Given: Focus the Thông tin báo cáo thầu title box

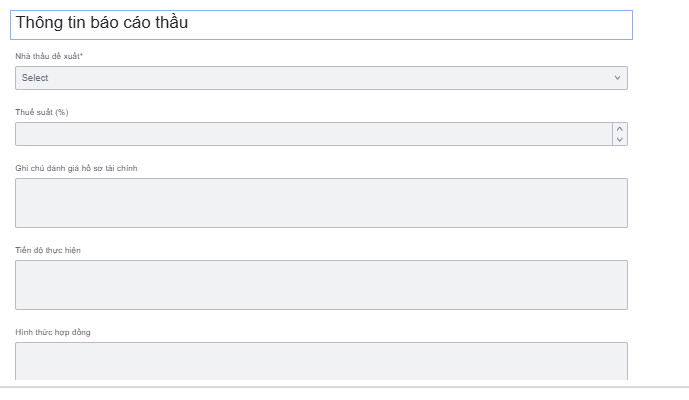Looking at the screenshot, I should click(321, 24).
